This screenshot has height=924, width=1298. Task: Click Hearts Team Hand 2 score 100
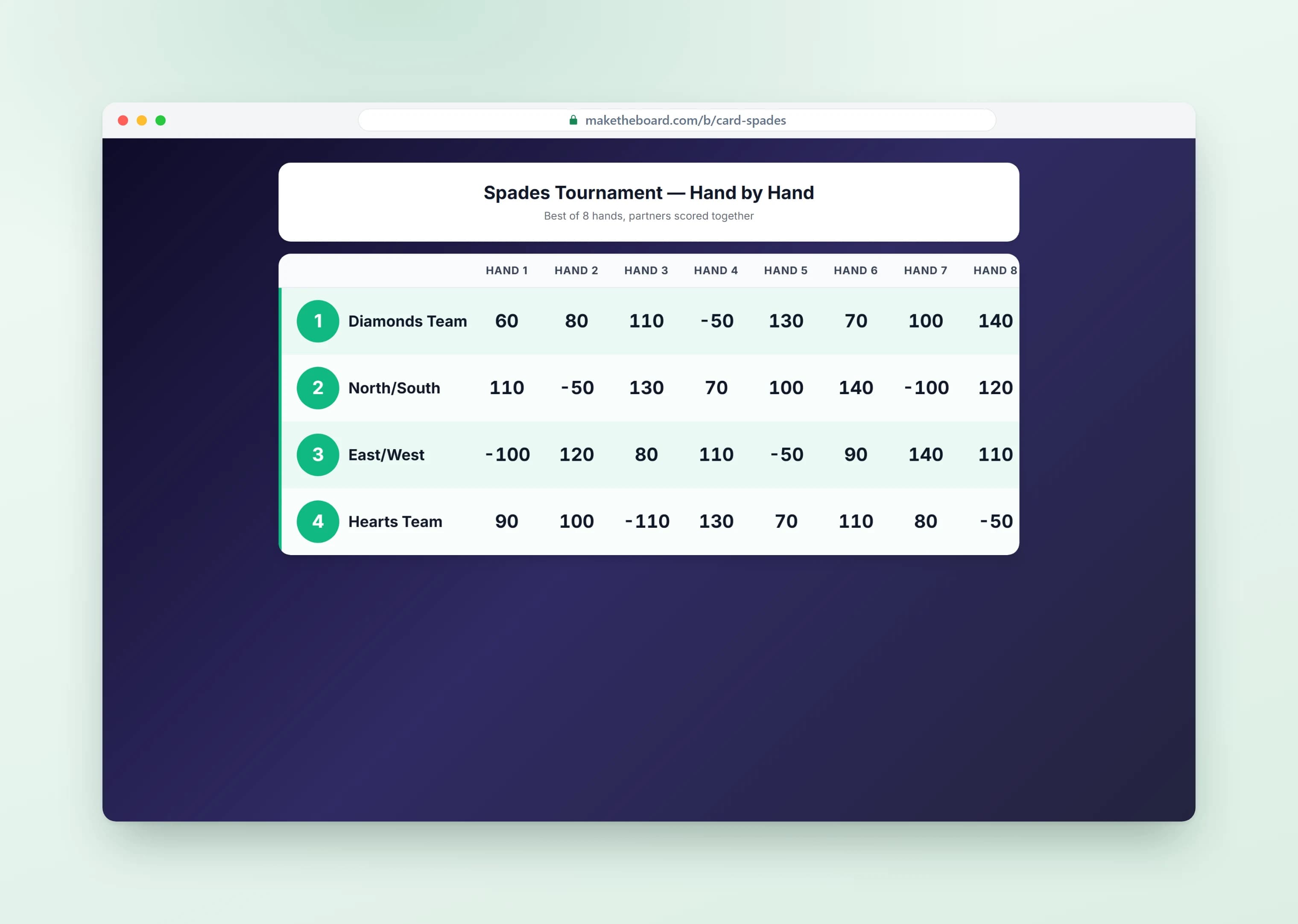(576, 522)
